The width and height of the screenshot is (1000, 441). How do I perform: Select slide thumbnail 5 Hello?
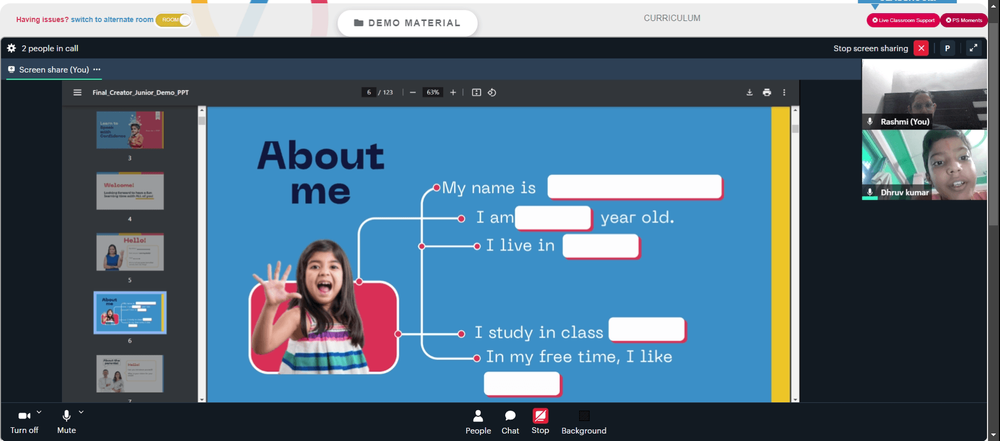point(129,252)
